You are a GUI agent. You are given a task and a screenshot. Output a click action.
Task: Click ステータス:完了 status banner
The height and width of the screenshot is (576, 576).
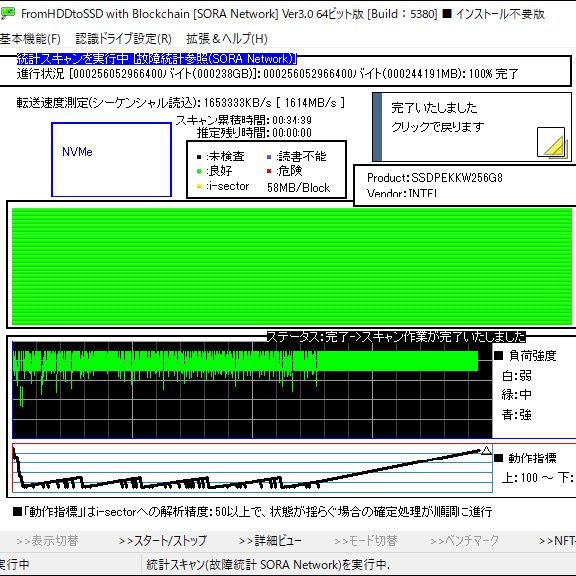396,336
